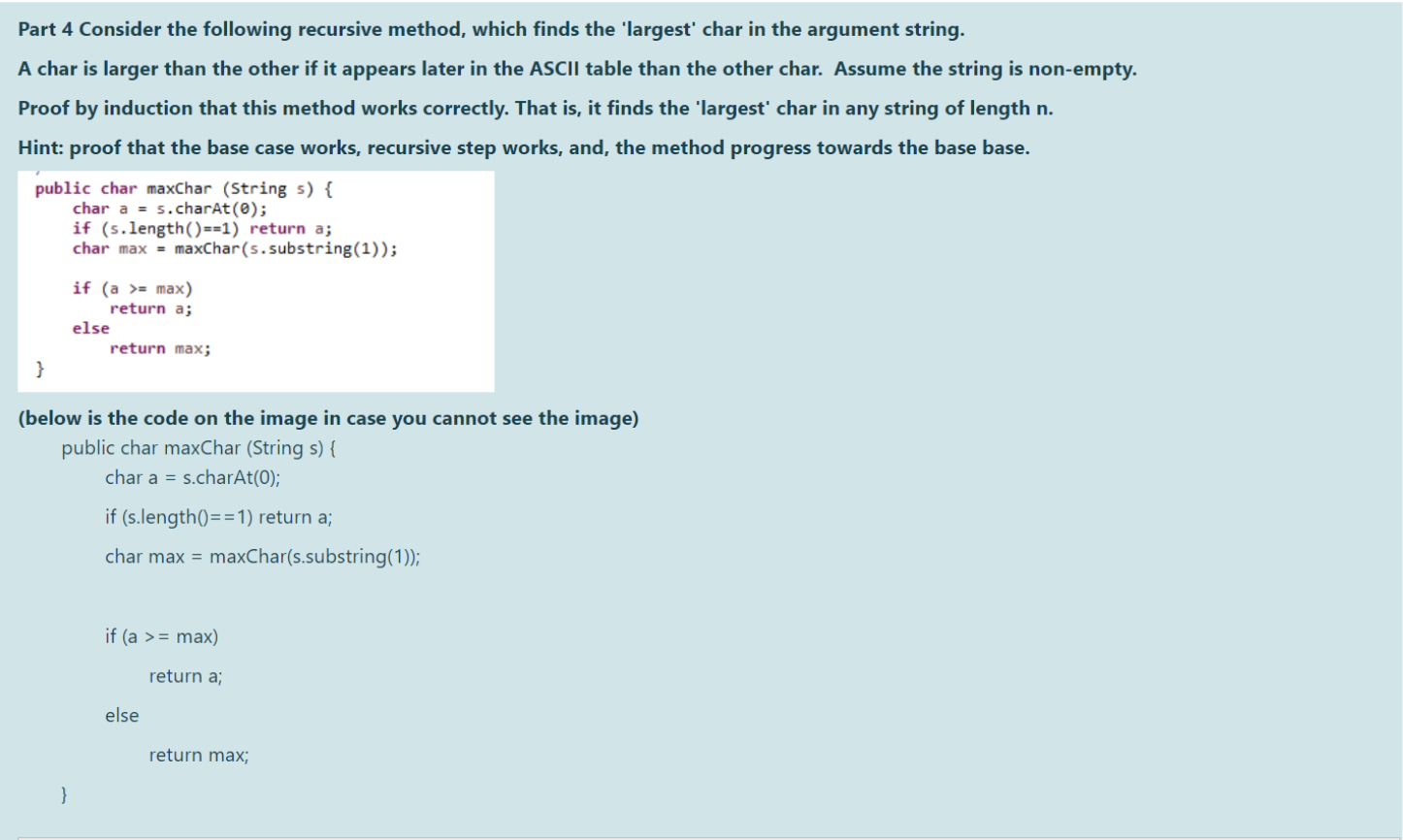Click plain-text 'else' below 'return a;'
This screenshot has width=1403, height=840.
(x=122, y=715)
